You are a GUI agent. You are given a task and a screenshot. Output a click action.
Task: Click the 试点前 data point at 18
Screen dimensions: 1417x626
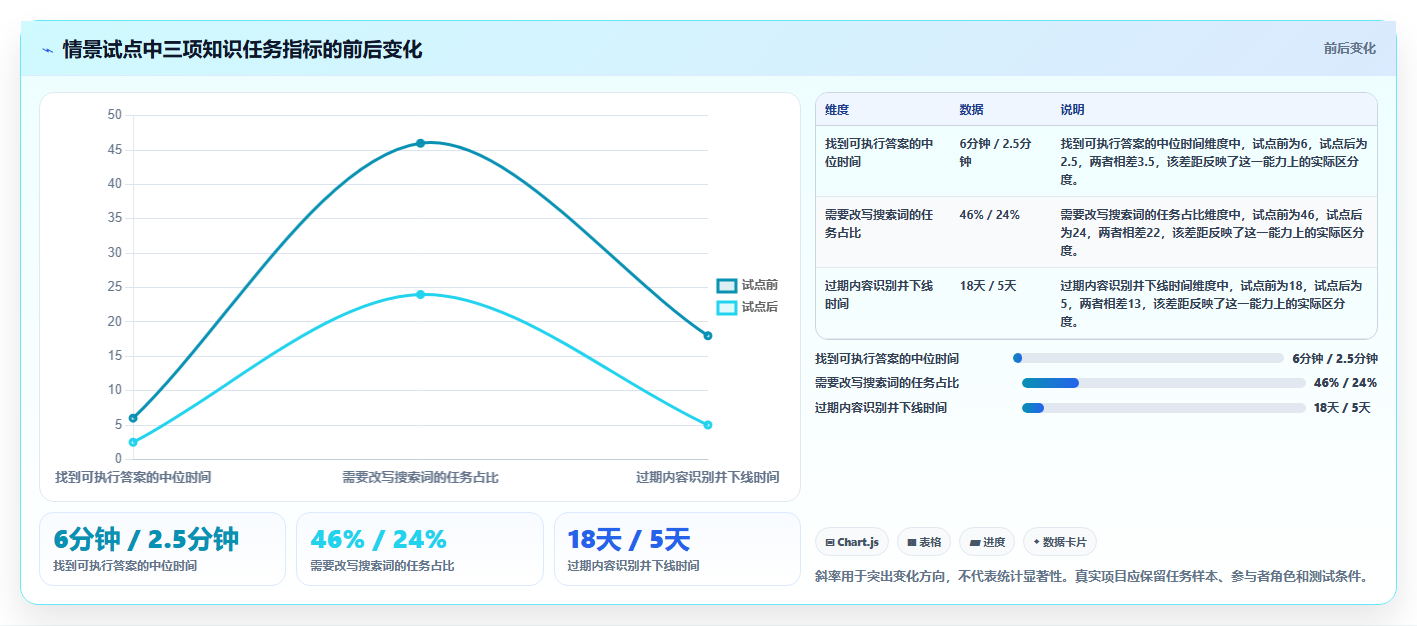tap(708, 336)
